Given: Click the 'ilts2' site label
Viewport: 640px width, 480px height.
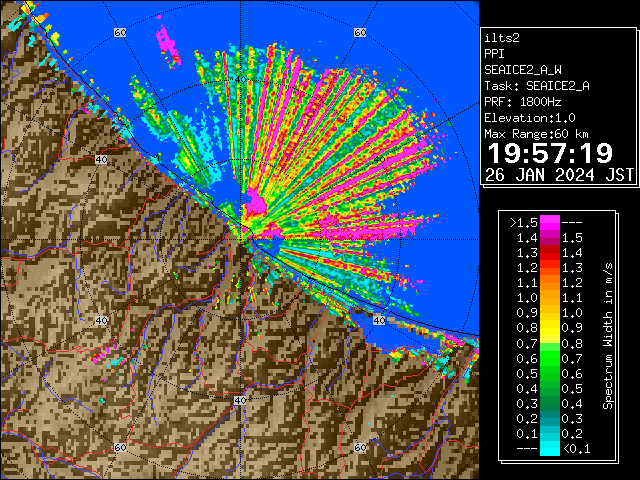Looking at the screenshot, I should [502, 38].
